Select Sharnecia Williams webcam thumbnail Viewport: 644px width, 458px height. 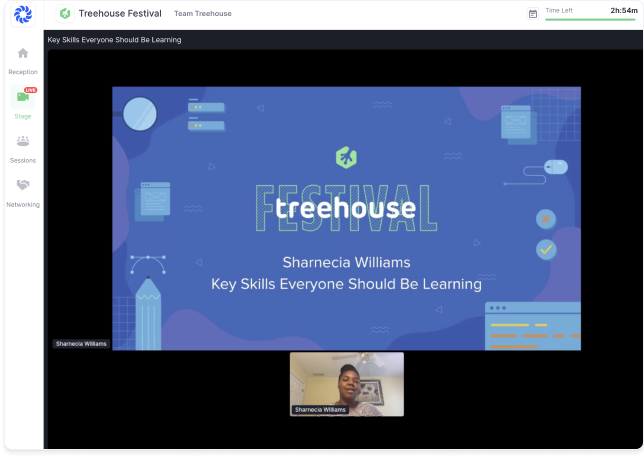pyautogui.click(x=347, y=383)
